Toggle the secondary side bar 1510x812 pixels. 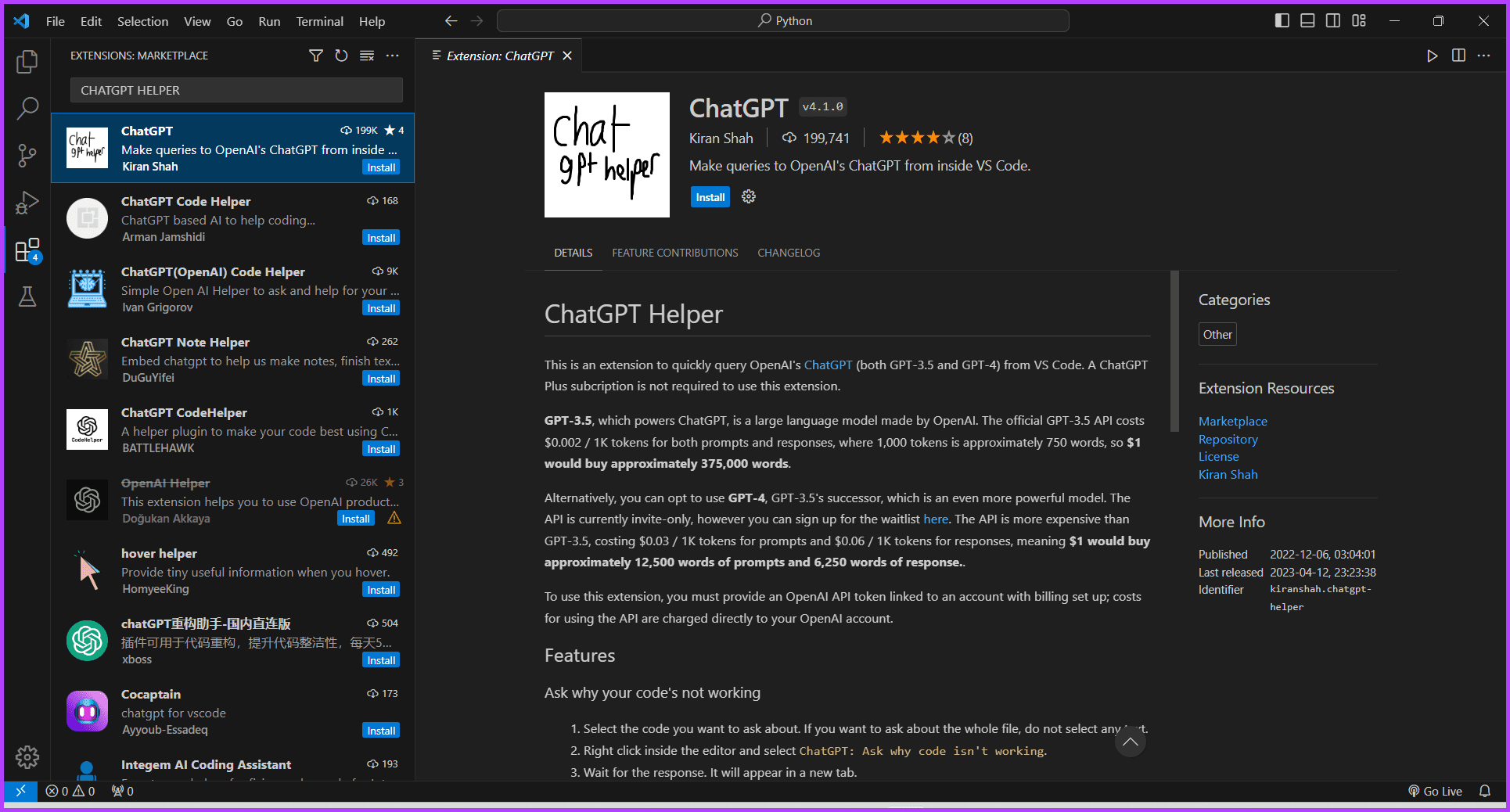click(x=1332, y=20)
